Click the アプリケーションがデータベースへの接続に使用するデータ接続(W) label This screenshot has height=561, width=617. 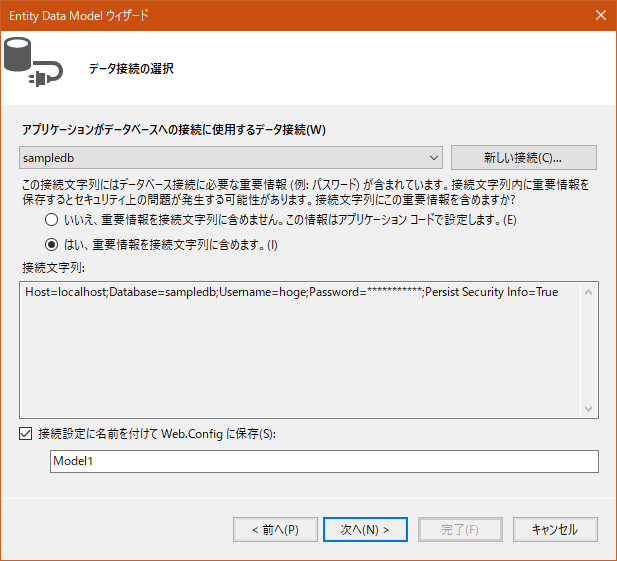[174, 129]
